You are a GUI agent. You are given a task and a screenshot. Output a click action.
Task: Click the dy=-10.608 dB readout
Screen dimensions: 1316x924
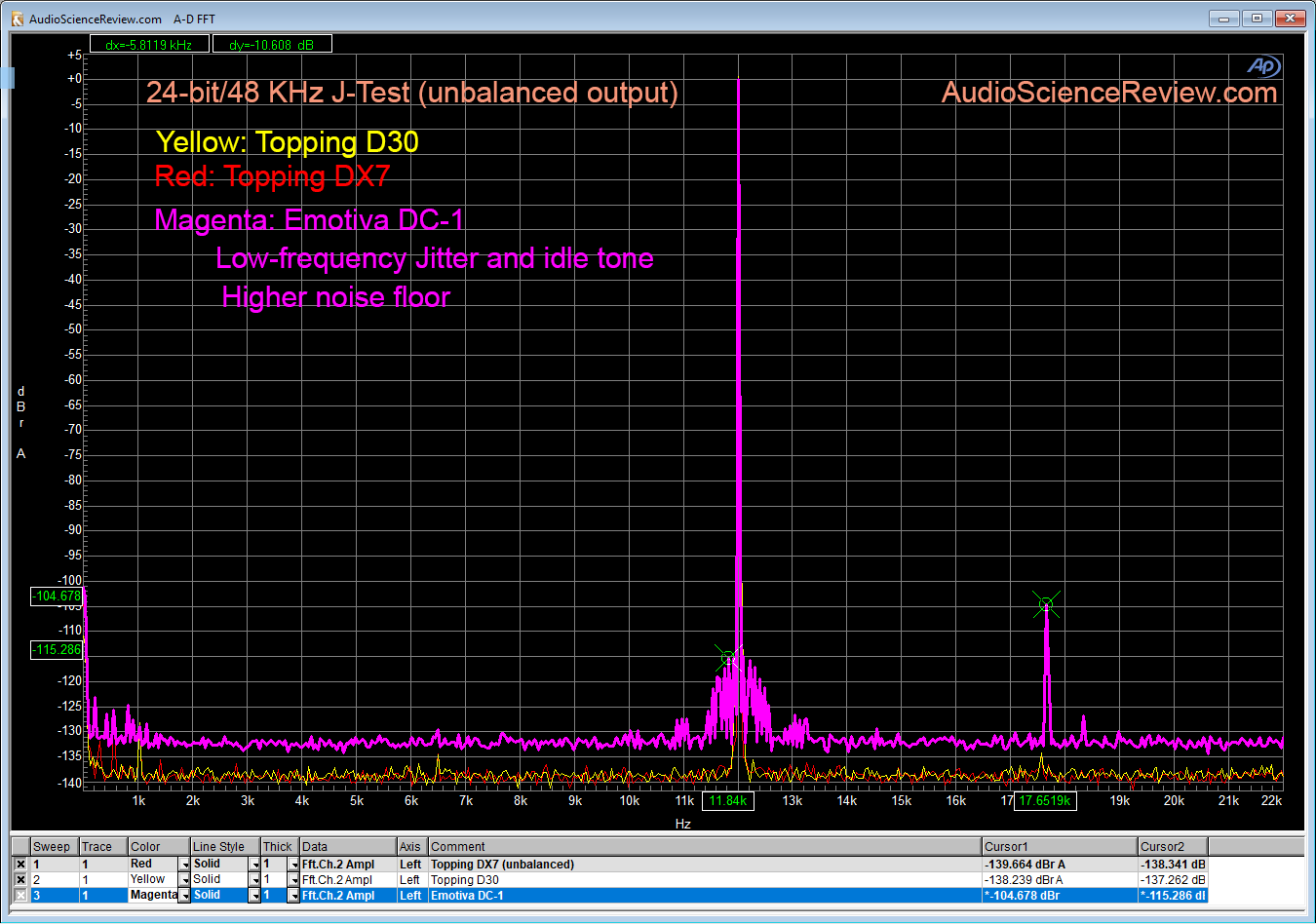272,44
